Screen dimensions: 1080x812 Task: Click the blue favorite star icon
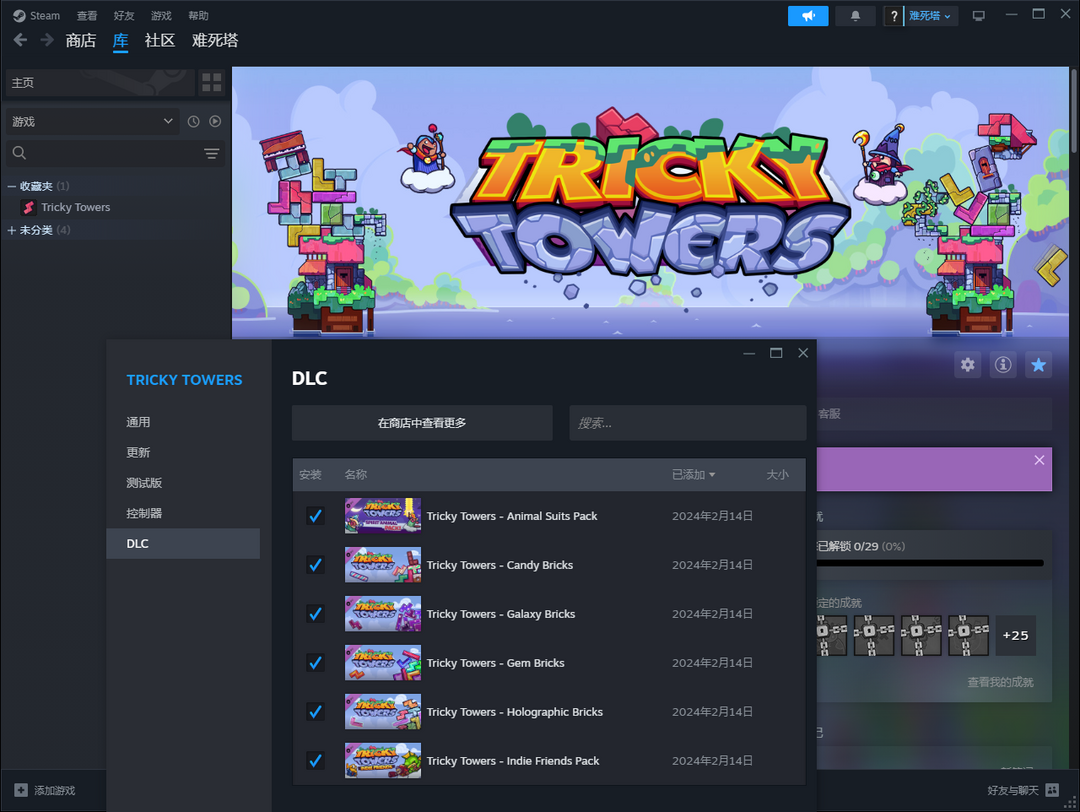pos(1038,365)
